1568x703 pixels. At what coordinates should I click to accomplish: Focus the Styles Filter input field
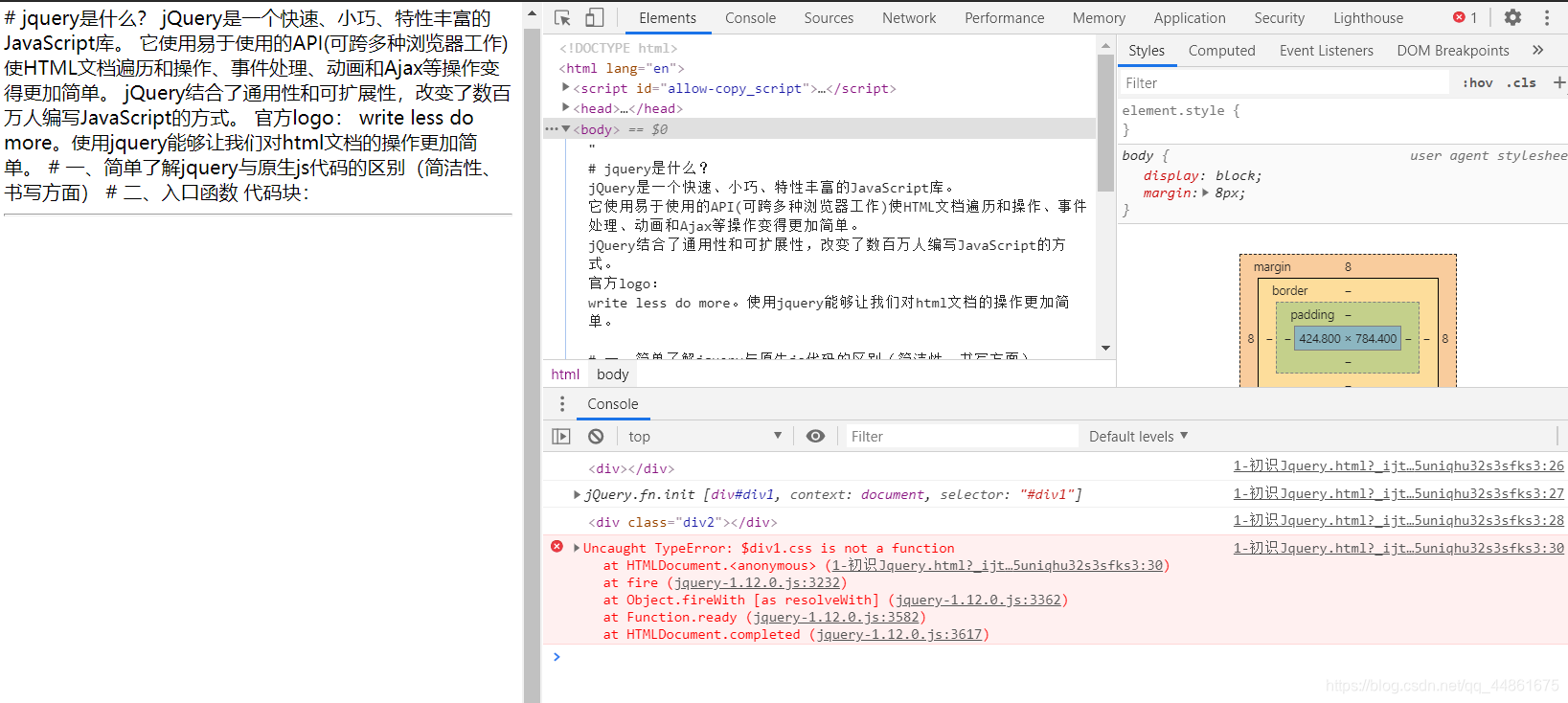coord(1284,83)
